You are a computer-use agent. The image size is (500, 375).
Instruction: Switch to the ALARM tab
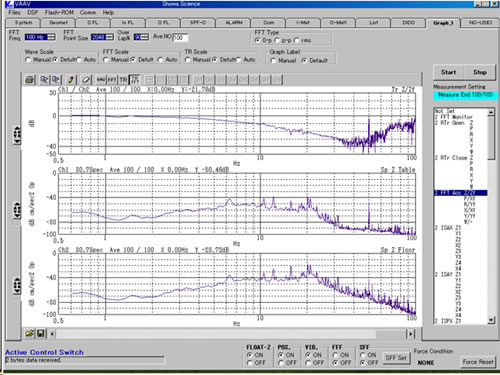pos(234,23)
